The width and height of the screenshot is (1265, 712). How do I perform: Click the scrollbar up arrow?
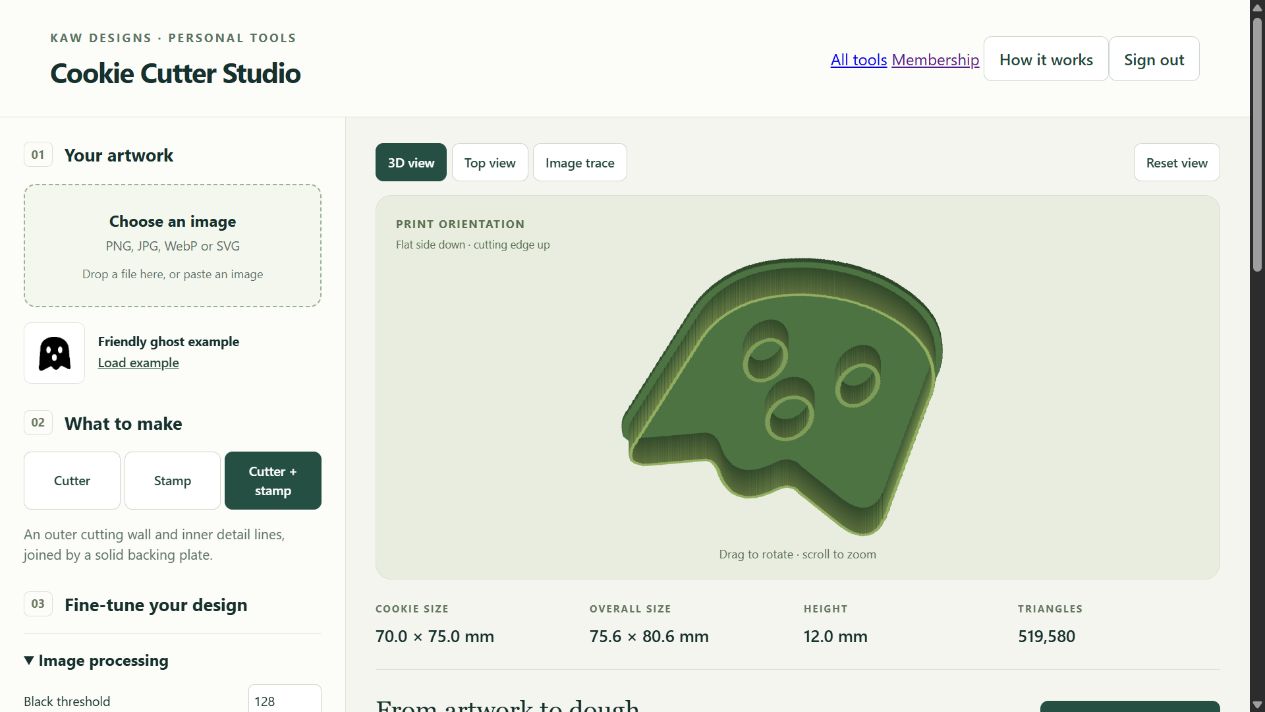click(x=1257, y=8)
